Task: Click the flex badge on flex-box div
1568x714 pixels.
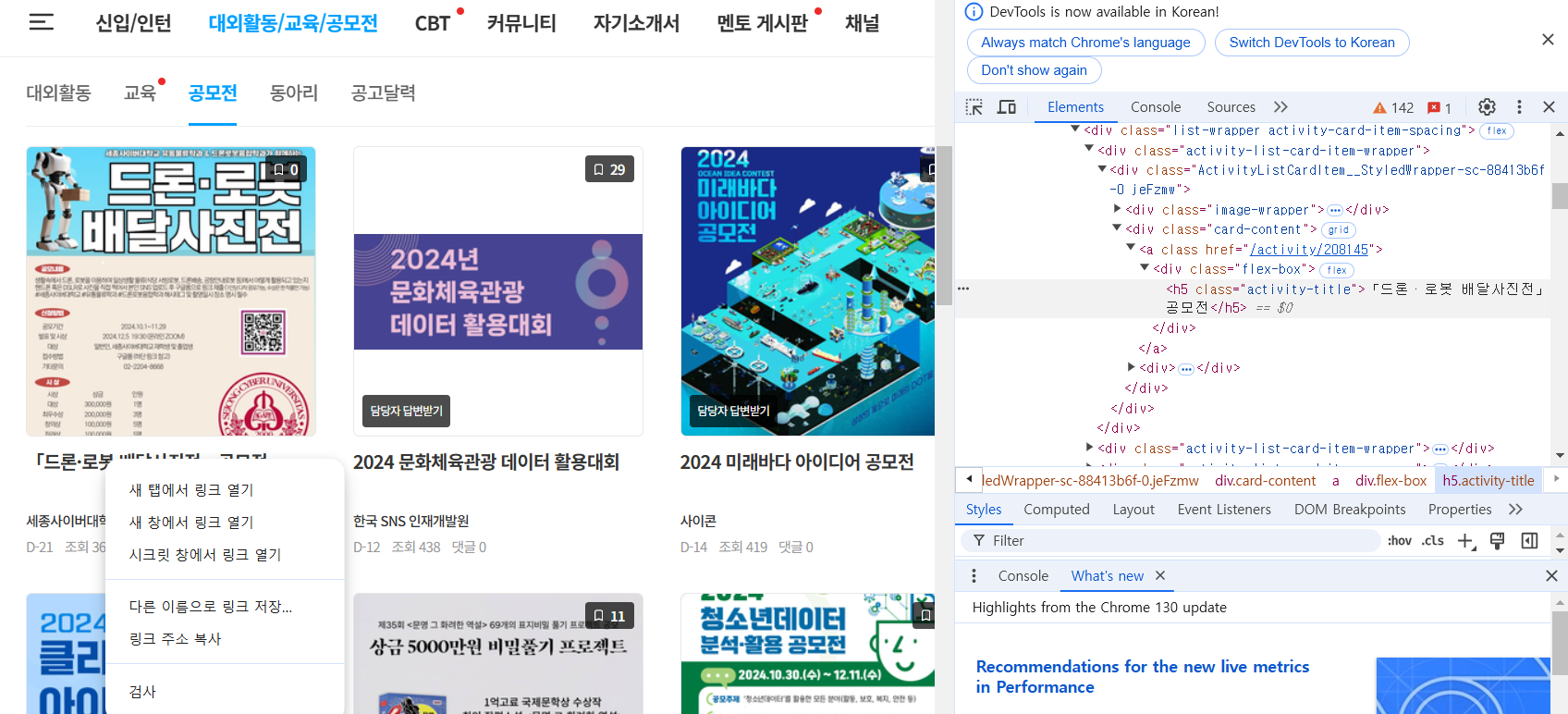Action: point(1337,270)
